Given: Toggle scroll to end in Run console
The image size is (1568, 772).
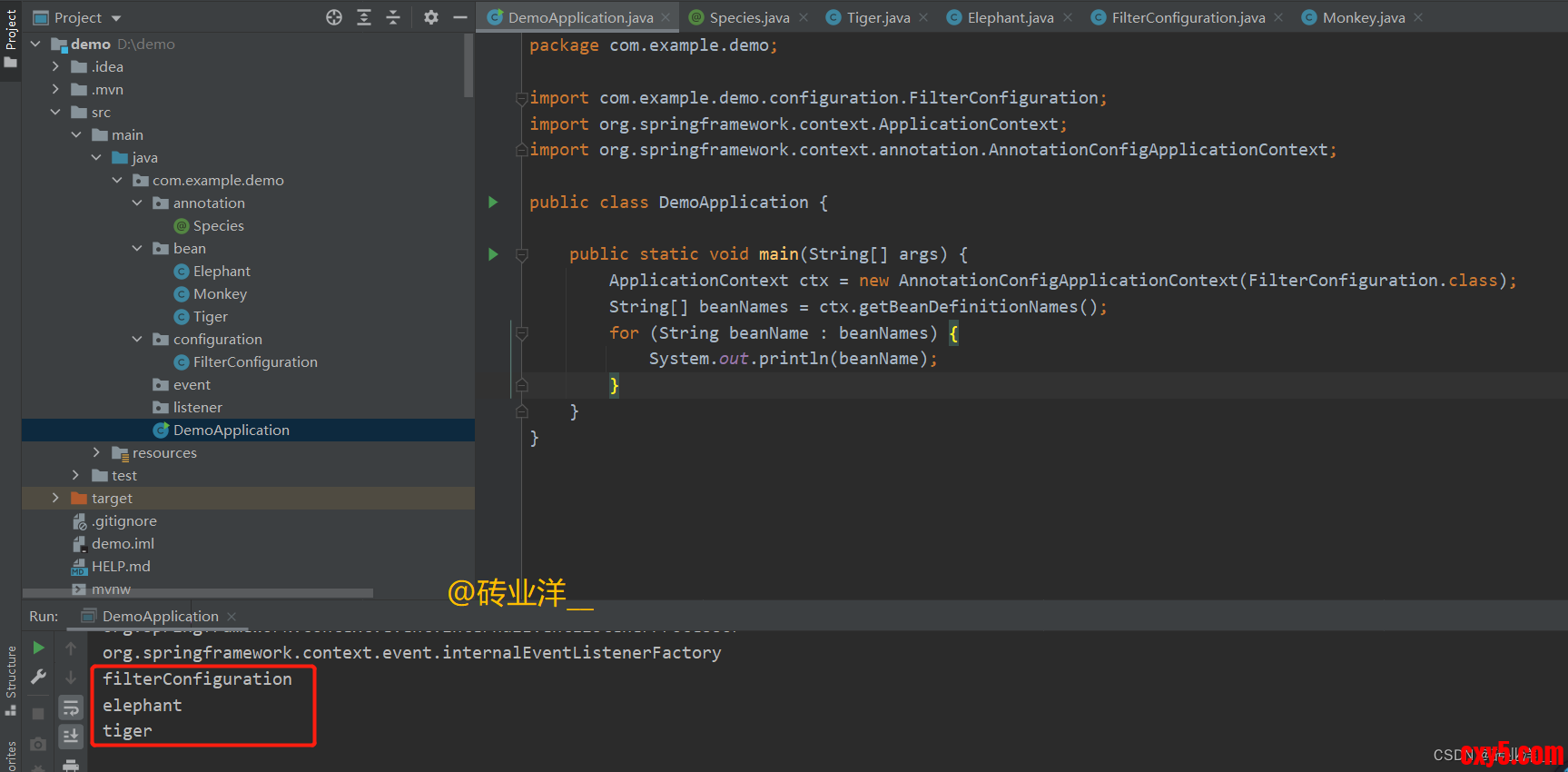Looking at the screenshot, I should pyautogui.click(x=71, y=736).
